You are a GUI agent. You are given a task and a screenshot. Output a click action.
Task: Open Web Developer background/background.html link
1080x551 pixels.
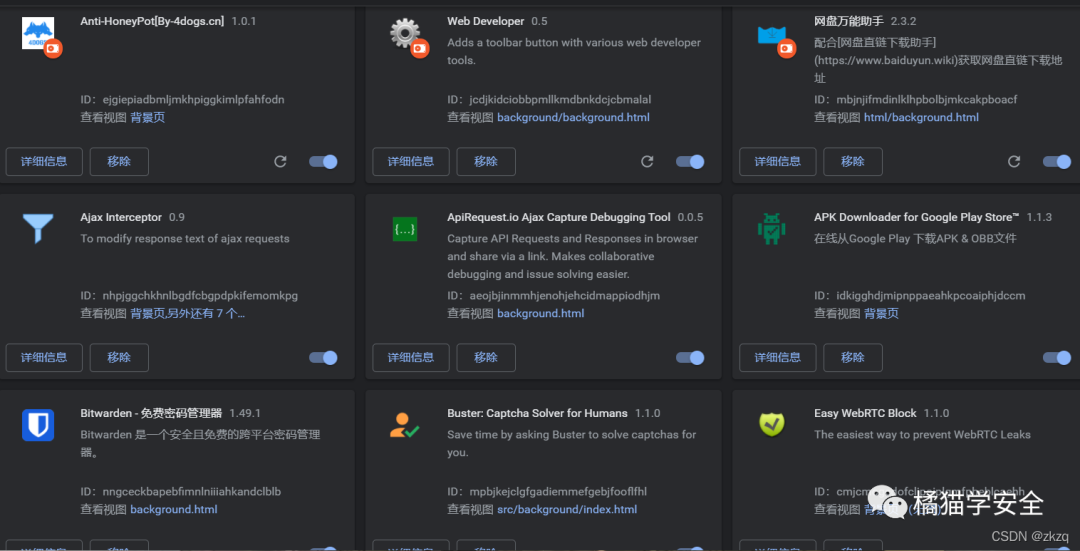(x=573, y=117)
